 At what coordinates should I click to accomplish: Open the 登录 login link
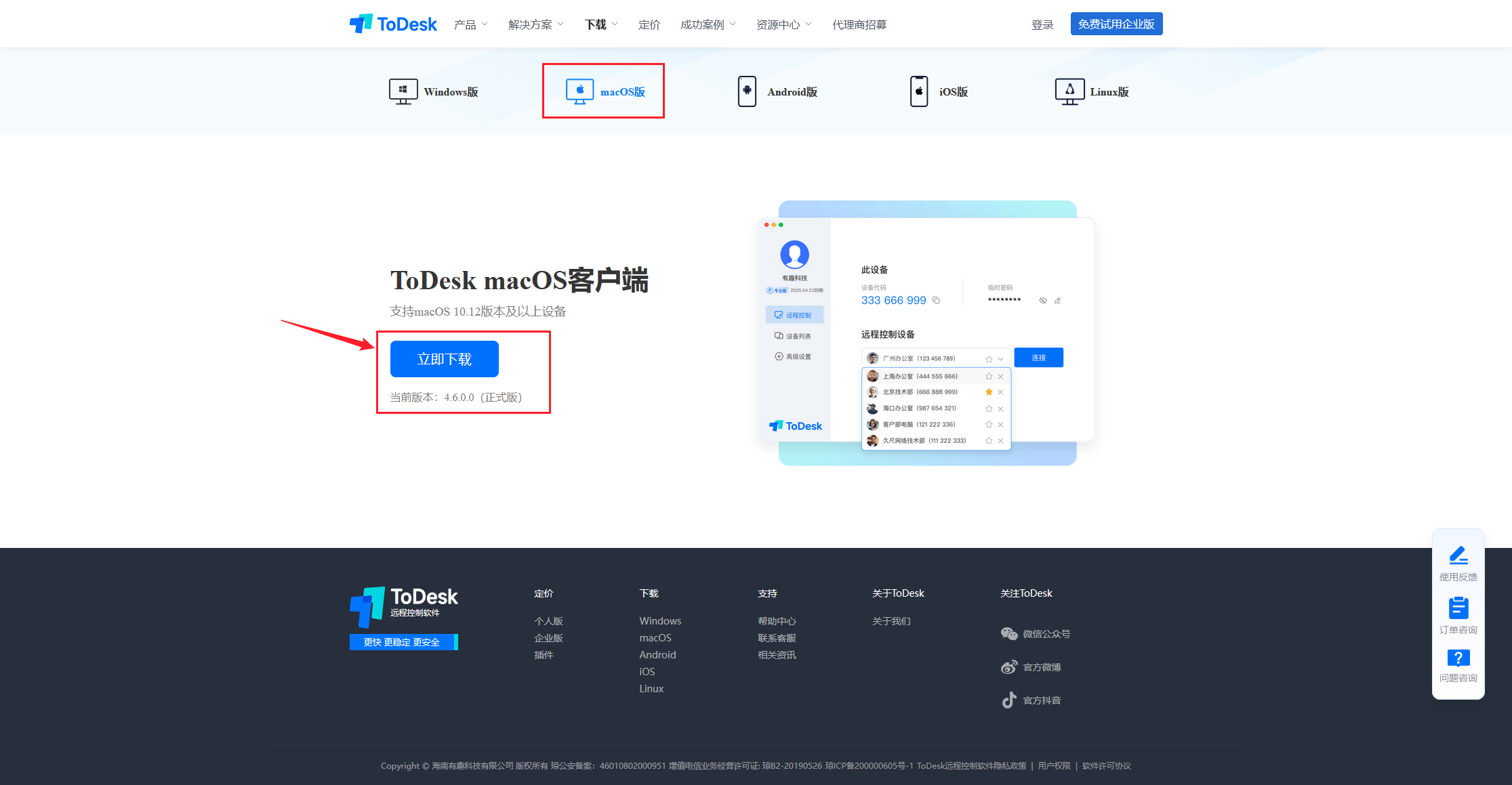tap(1042, 25)
